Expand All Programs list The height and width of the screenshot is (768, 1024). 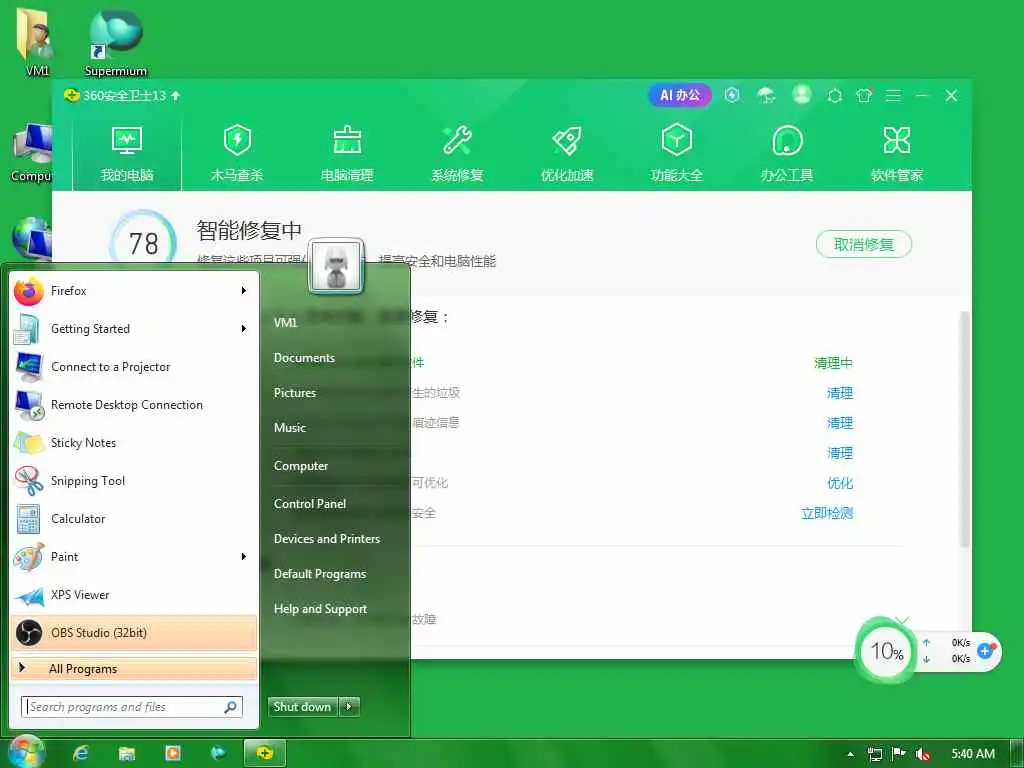tap(134, 669)
